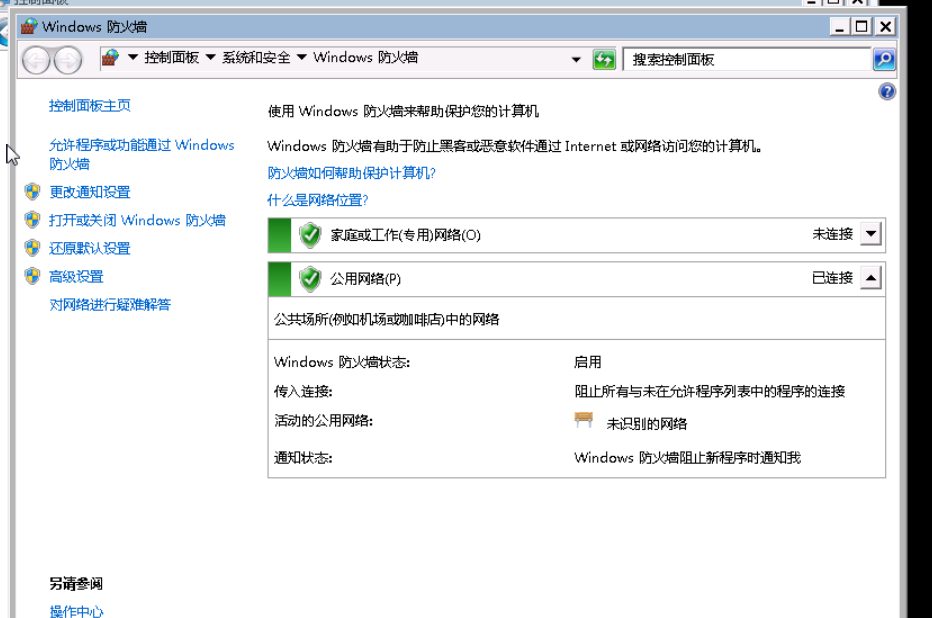The height and width of the screenshot is (618, 932).
Task: Click the firewall icon in address bar
Action: [x=111, y=58]
